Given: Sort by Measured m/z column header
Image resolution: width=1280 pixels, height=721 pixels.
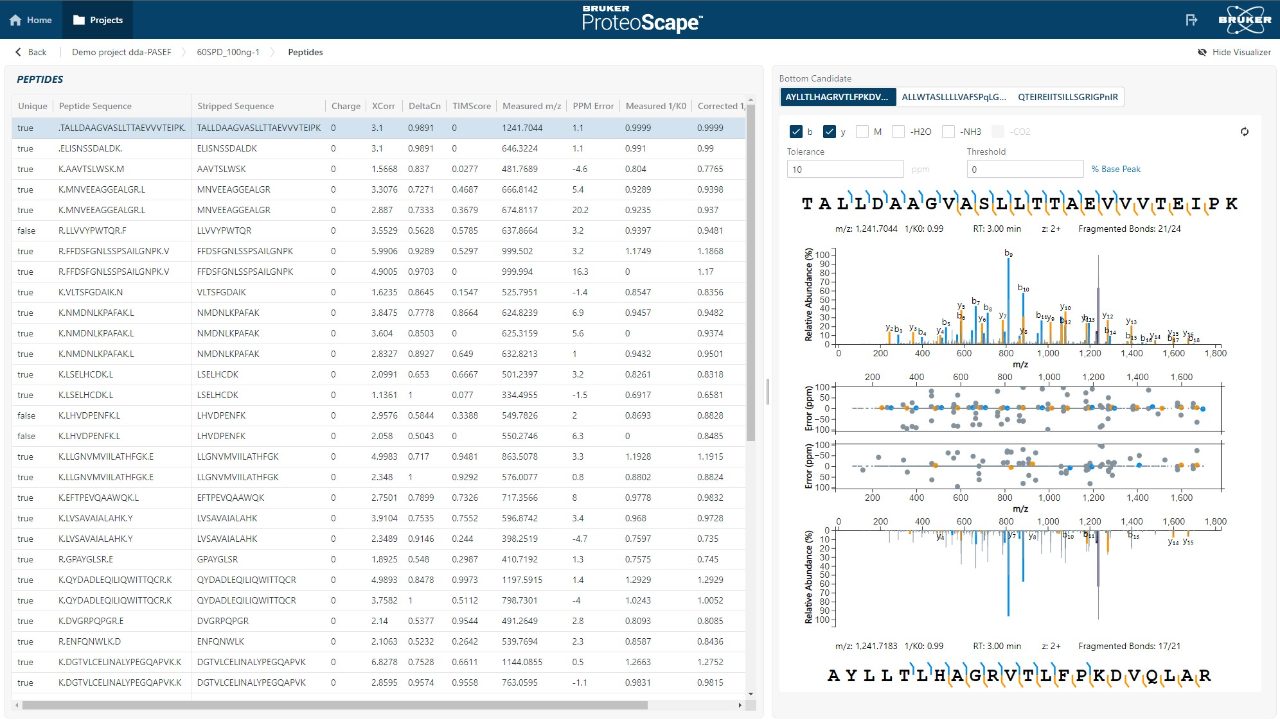Looking at the screenshot, I should point(531,106).
